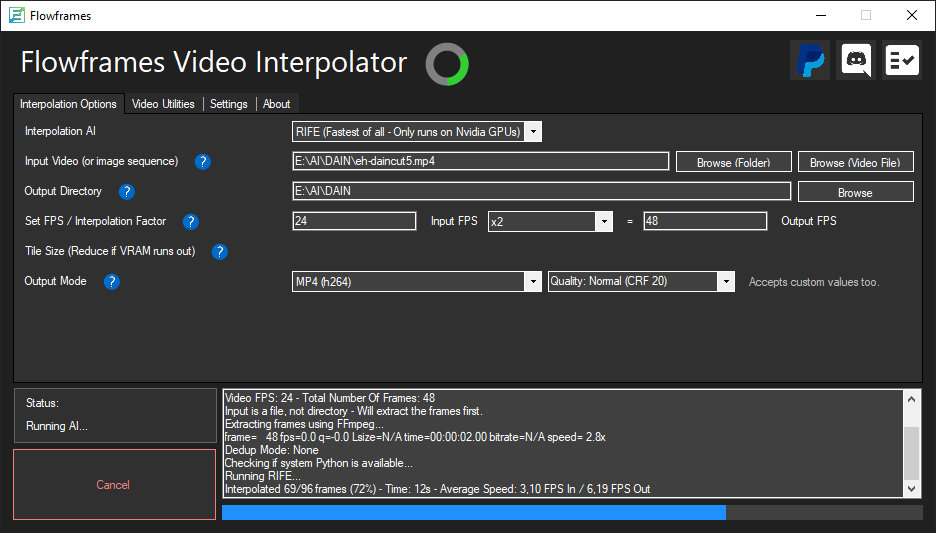Open the About tab

coord(276,104)
